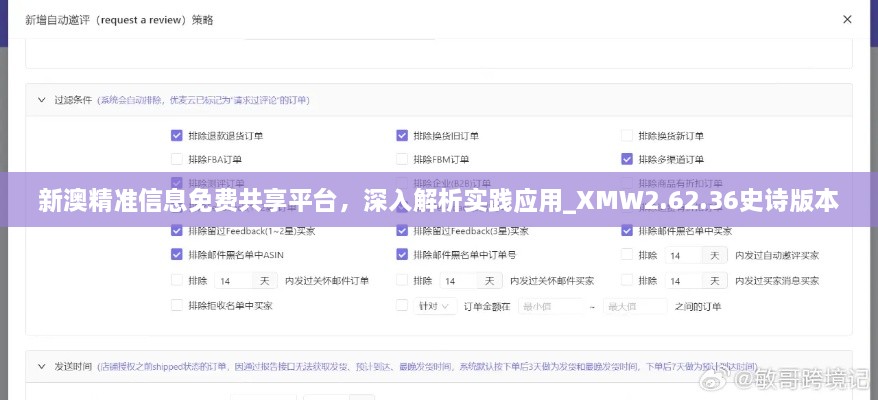Enable 排除换货新订单 checkbox
Screen dimensions: 878x400
pyautogui.click(x=627, y=135)
